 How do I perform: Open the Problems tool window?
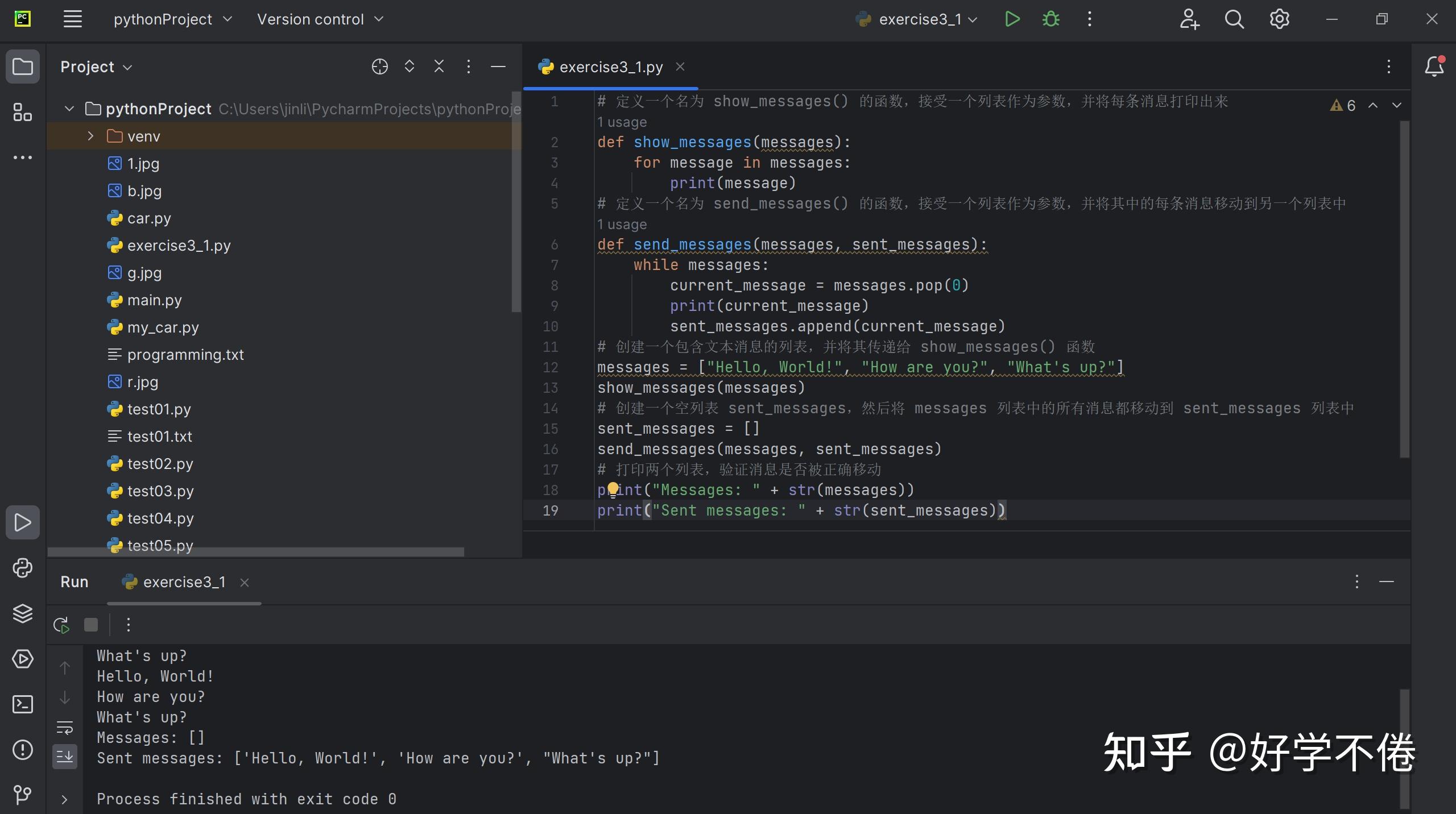(23, 750)
